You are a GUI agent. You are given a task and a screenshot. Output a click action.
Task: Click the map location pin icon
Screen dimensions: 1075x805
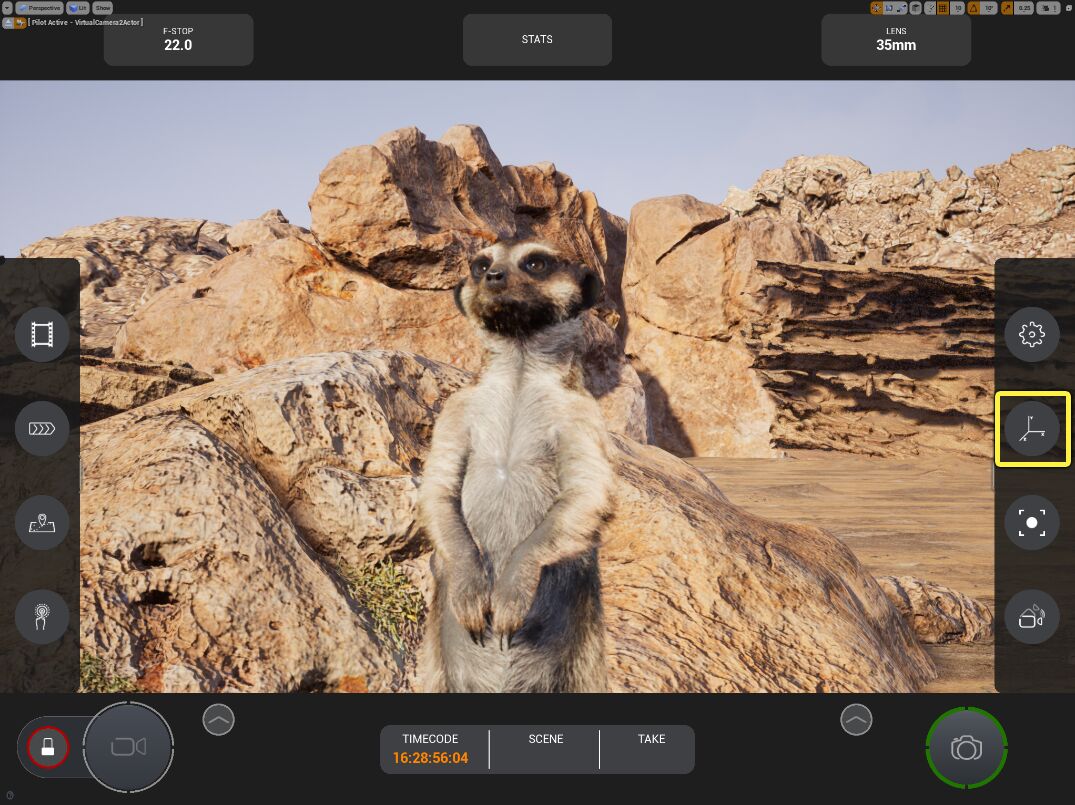coord(42,523)
